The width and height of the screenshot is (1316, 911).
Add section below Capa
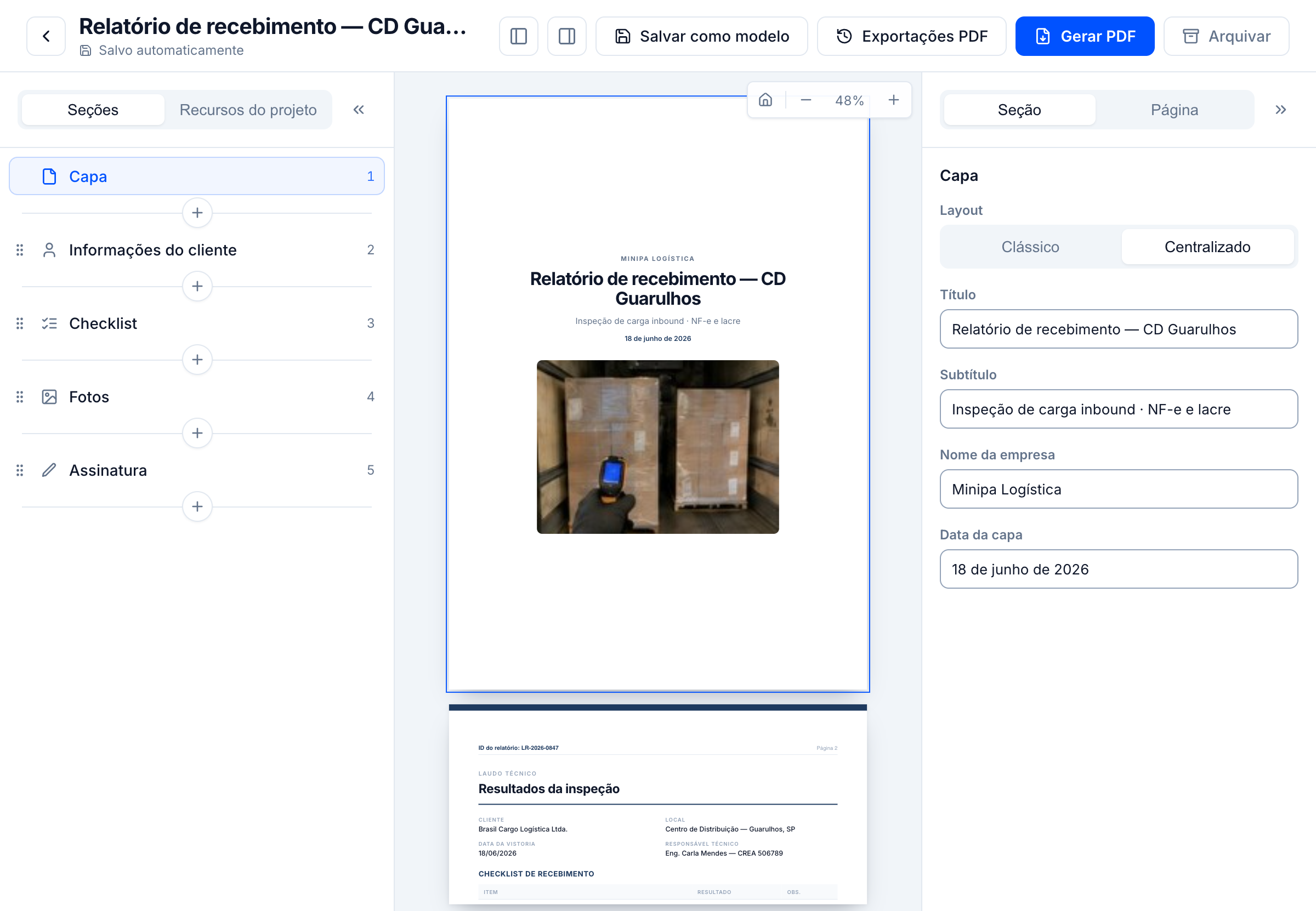tap(197, 213)
